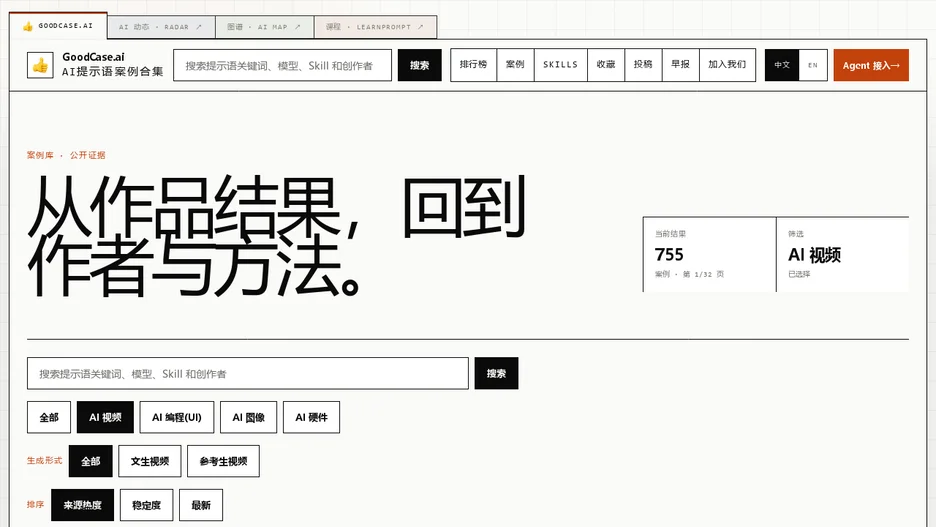Click GoodCase.ai site title text
This screenshot has height=527, width=936.
94,57
